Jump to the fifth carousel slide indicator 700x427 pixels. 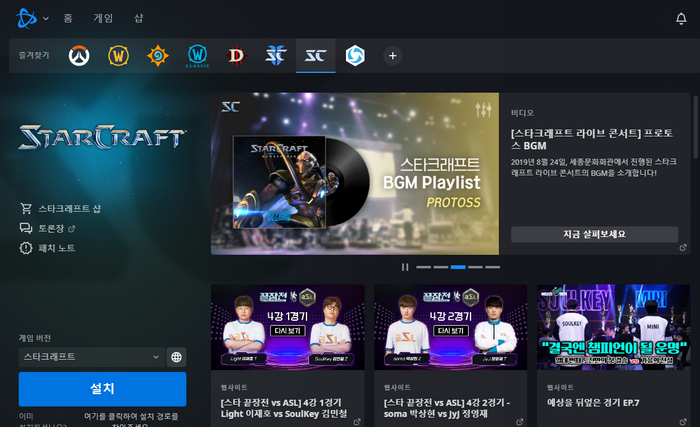point(492,267)
